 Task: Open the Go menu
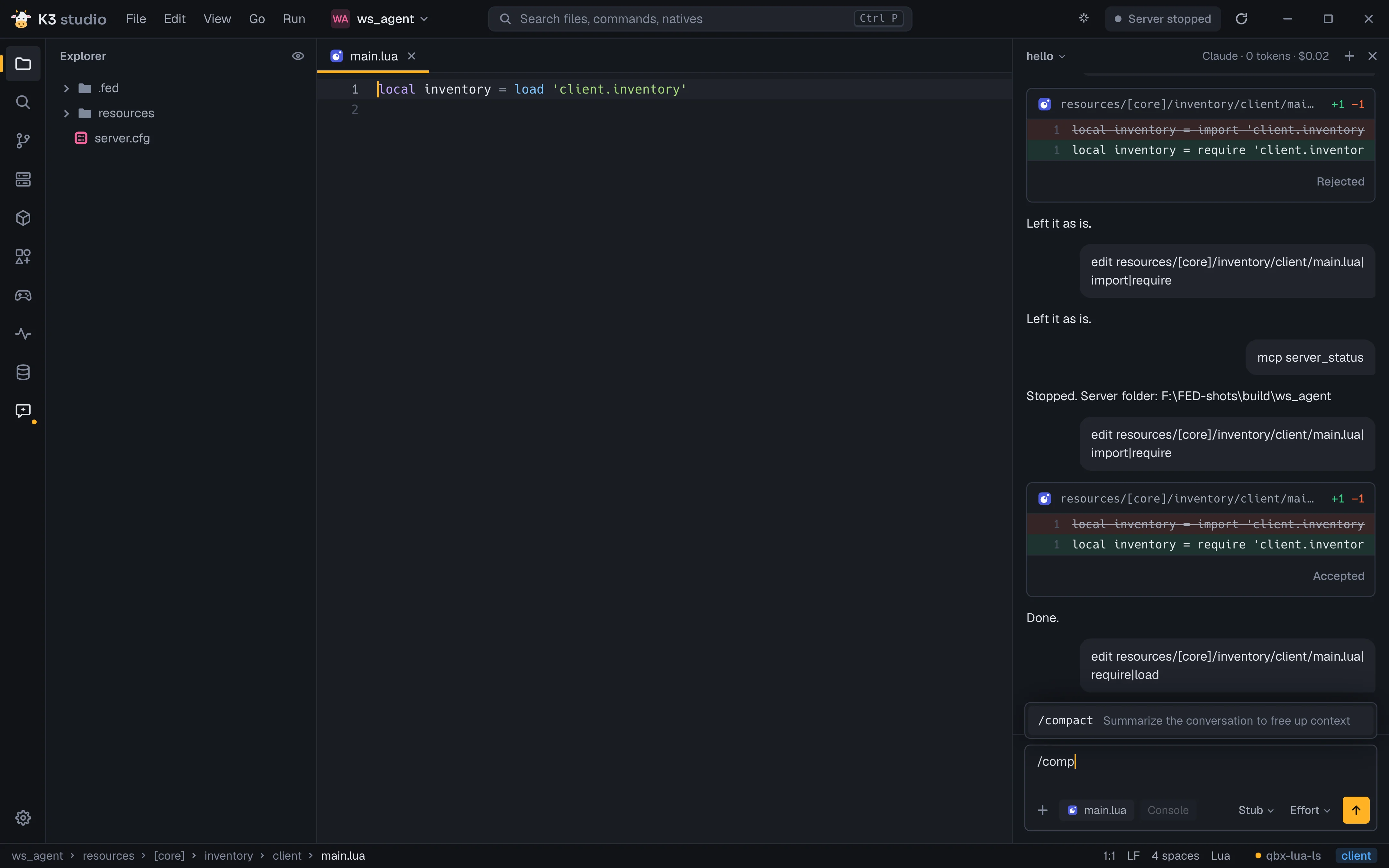pos(257,19)
